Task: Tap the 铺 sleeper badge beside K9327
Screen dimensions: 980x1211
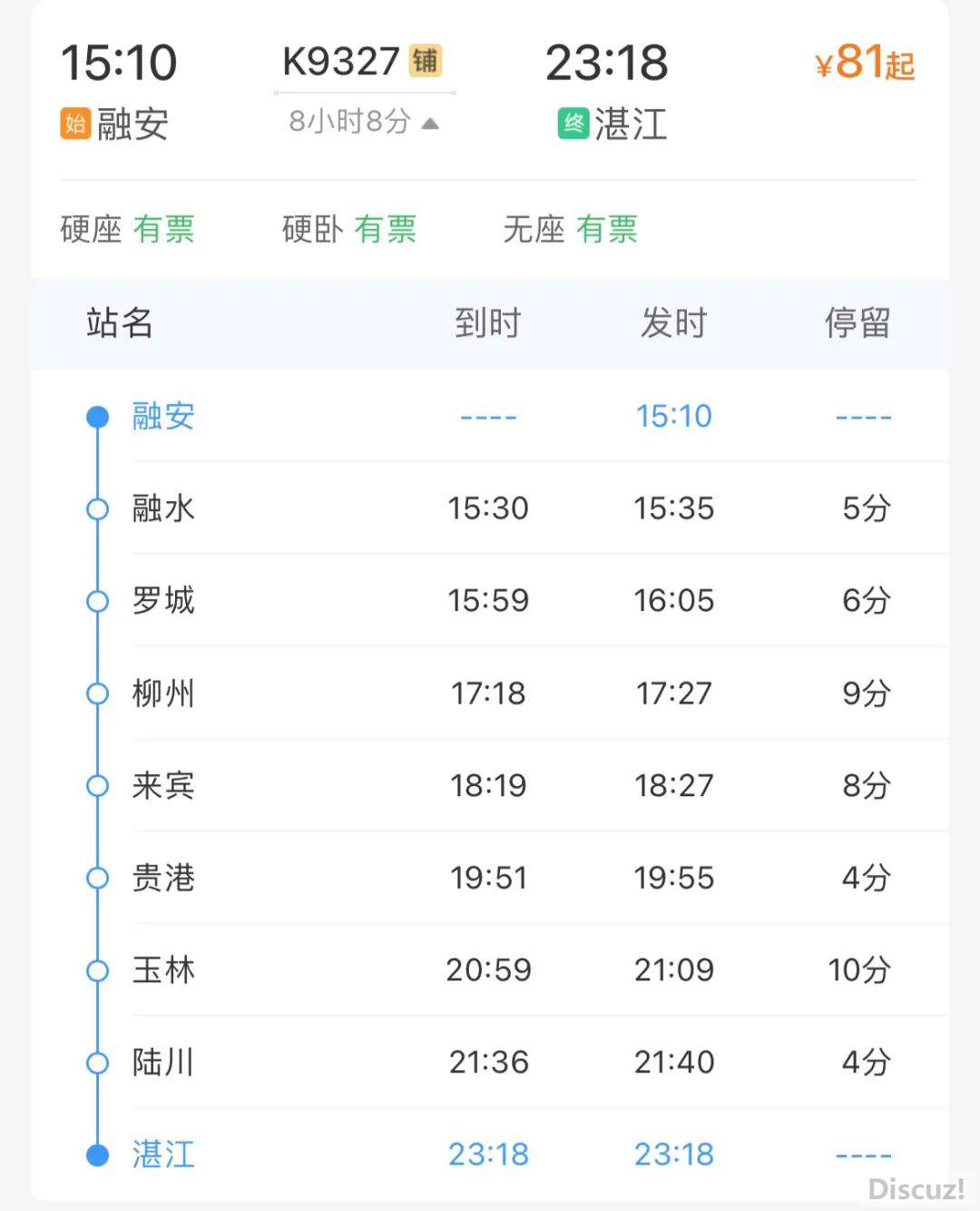Action: coord(425,61)
